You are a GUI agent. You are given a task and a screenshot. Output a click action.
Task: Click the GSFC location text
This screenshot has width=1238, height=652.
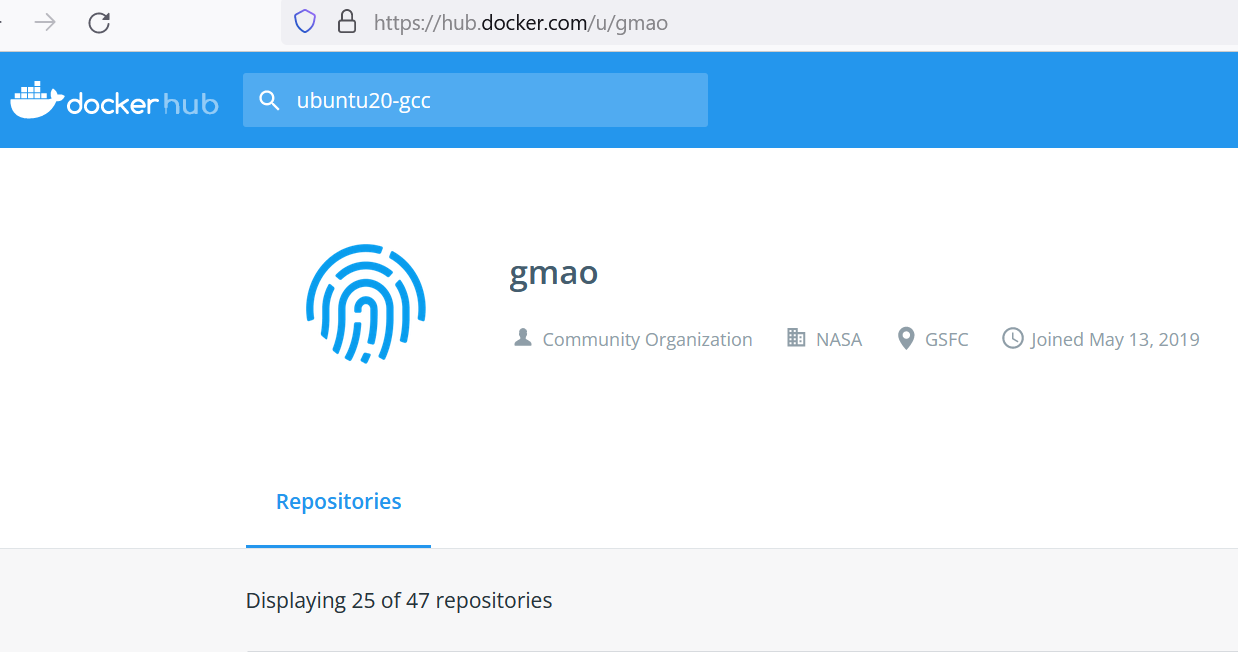[x=947, y=339]
